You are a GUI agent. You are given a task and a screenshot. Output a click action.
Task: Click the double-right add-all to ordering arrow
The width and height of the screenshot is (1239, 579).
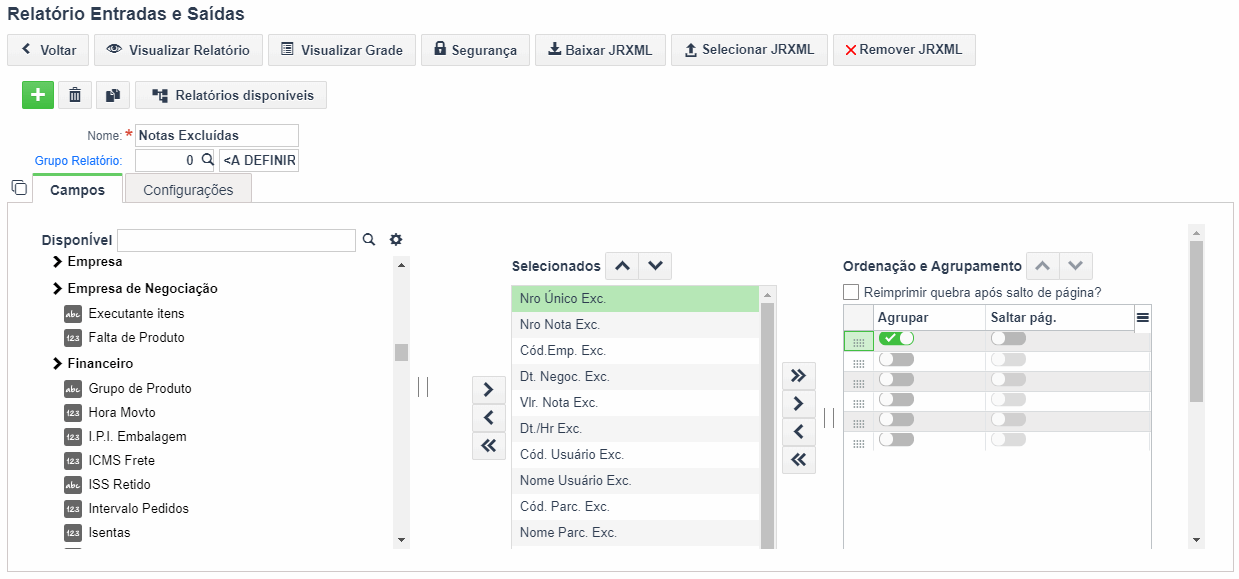[798, 376]
